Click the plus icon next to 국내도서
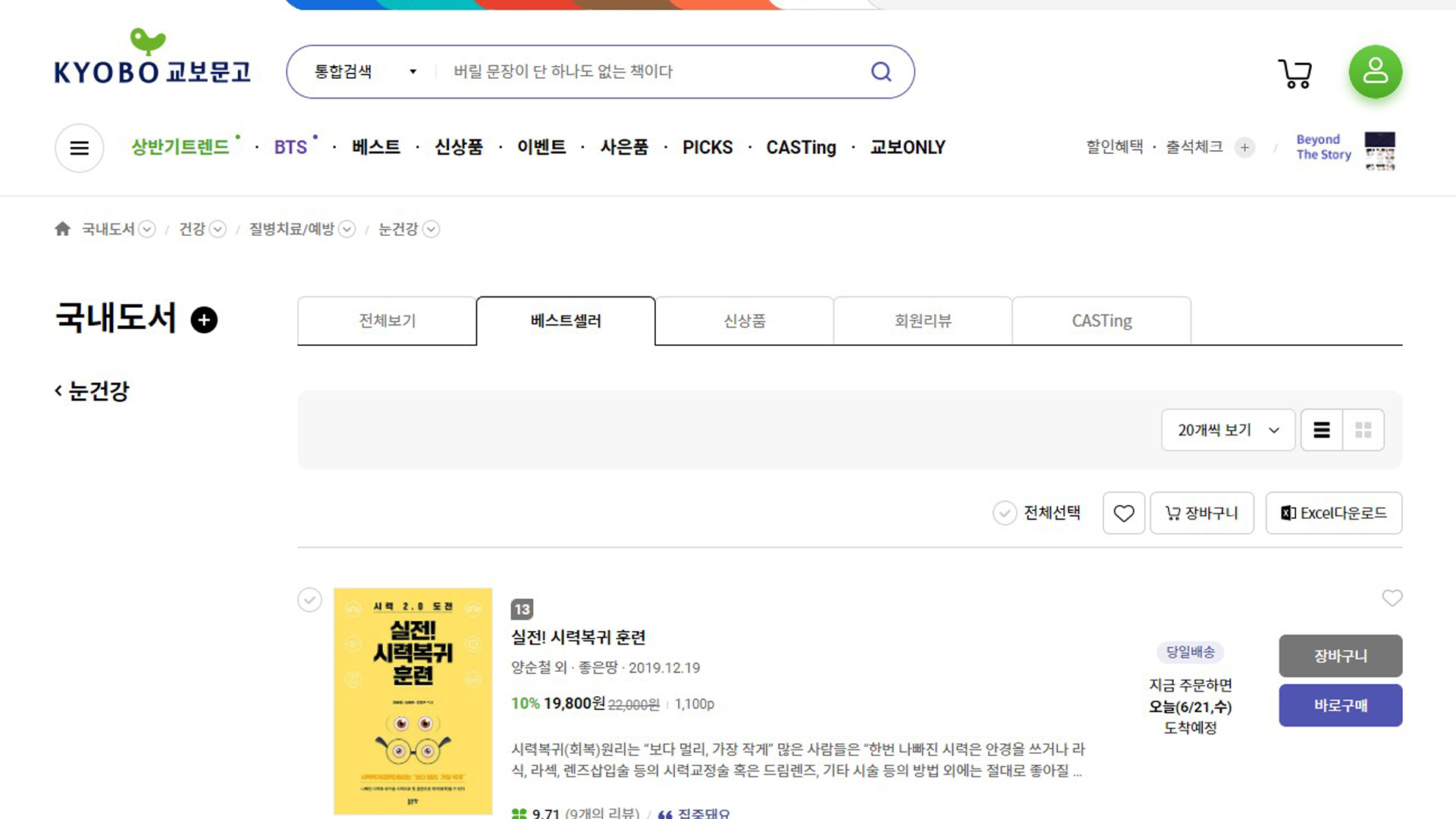Image resolution: width=1456 pixels, height=819 pixels. [x=203, y=320]
